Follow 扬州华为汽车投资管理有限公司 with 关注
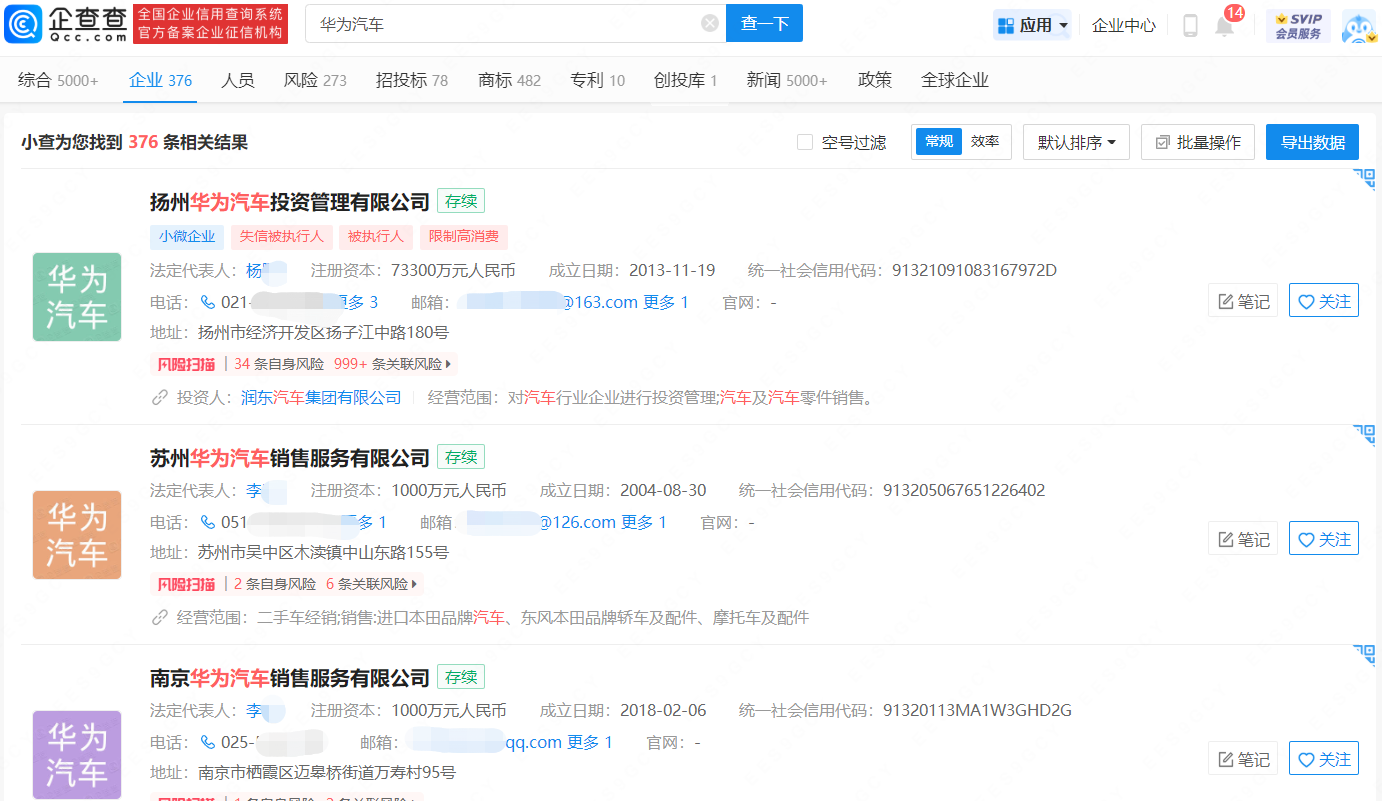1382x801 pixels. 1324,301
